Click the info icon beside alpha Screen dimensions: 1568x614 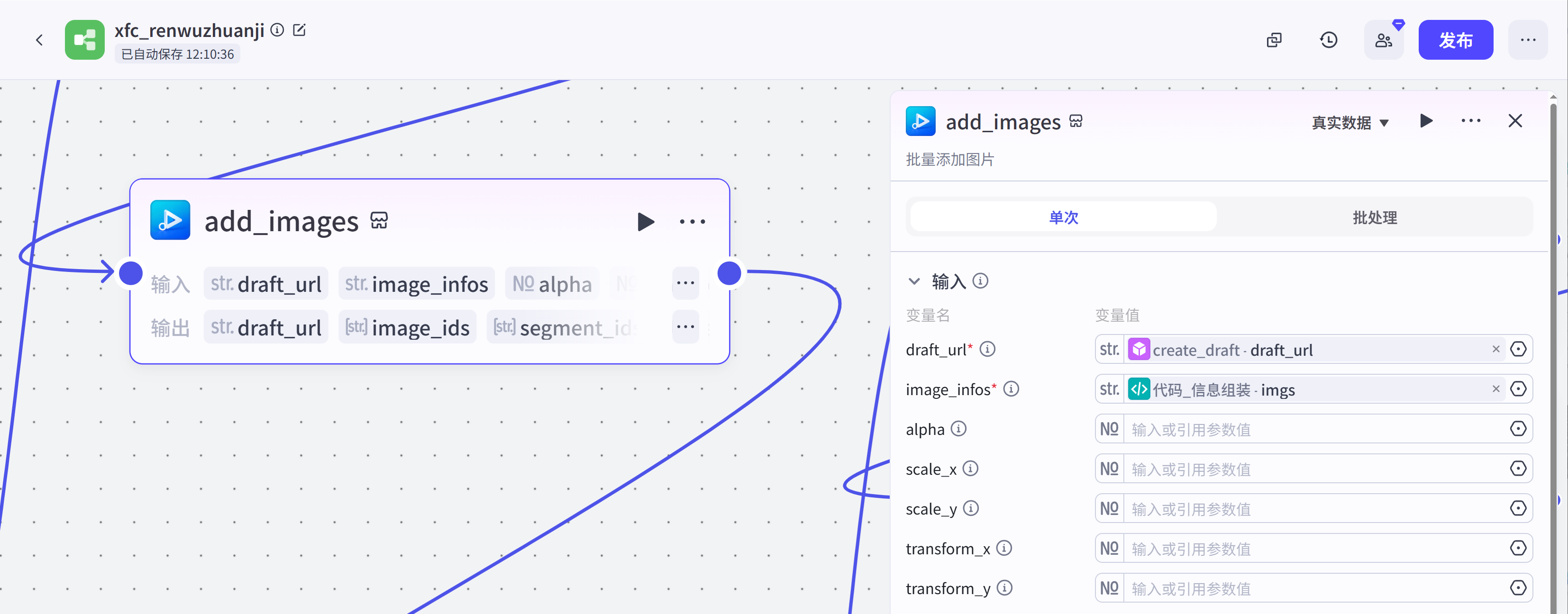click(959, 429)
